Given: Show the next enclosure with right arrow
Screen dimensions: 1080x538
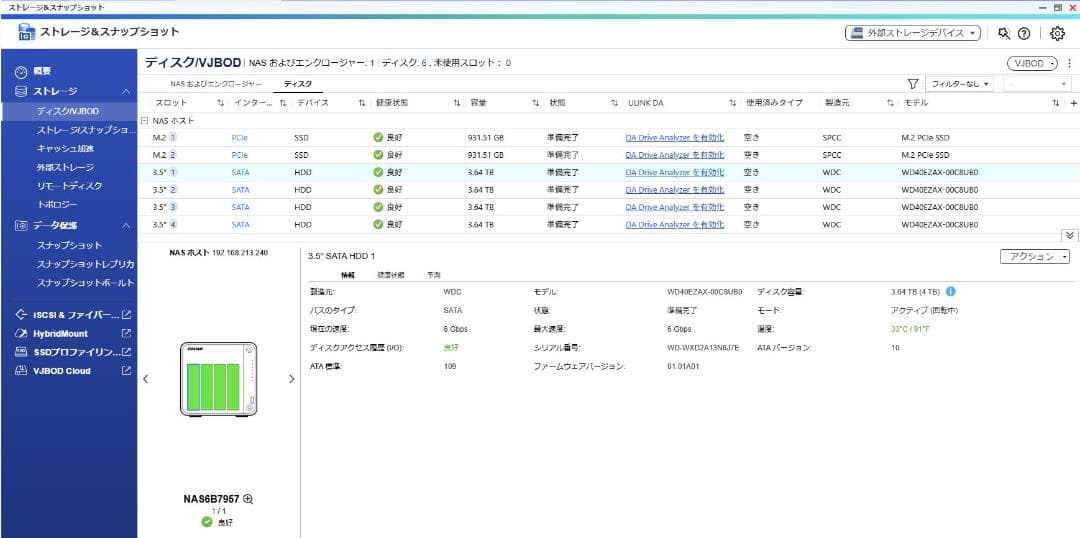Looking at the screenshot, I should pyautogui.click(x=291, y=379).
